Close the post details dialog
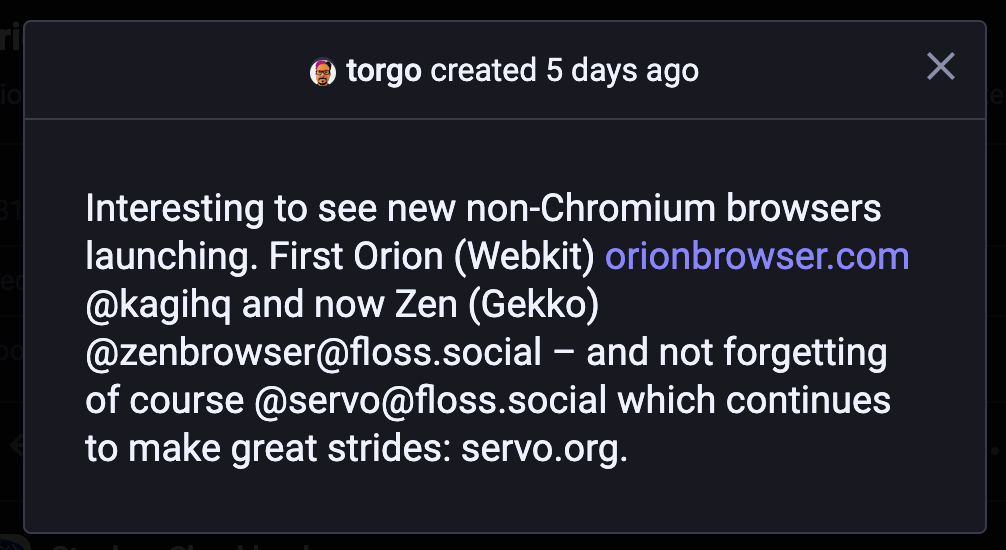Viewport: 1006px width, 550px height. 940,67
